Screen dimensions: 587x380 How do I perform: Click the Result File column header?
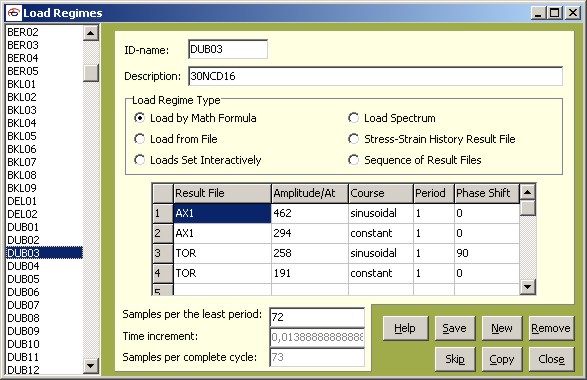click(x=222, y=194)
